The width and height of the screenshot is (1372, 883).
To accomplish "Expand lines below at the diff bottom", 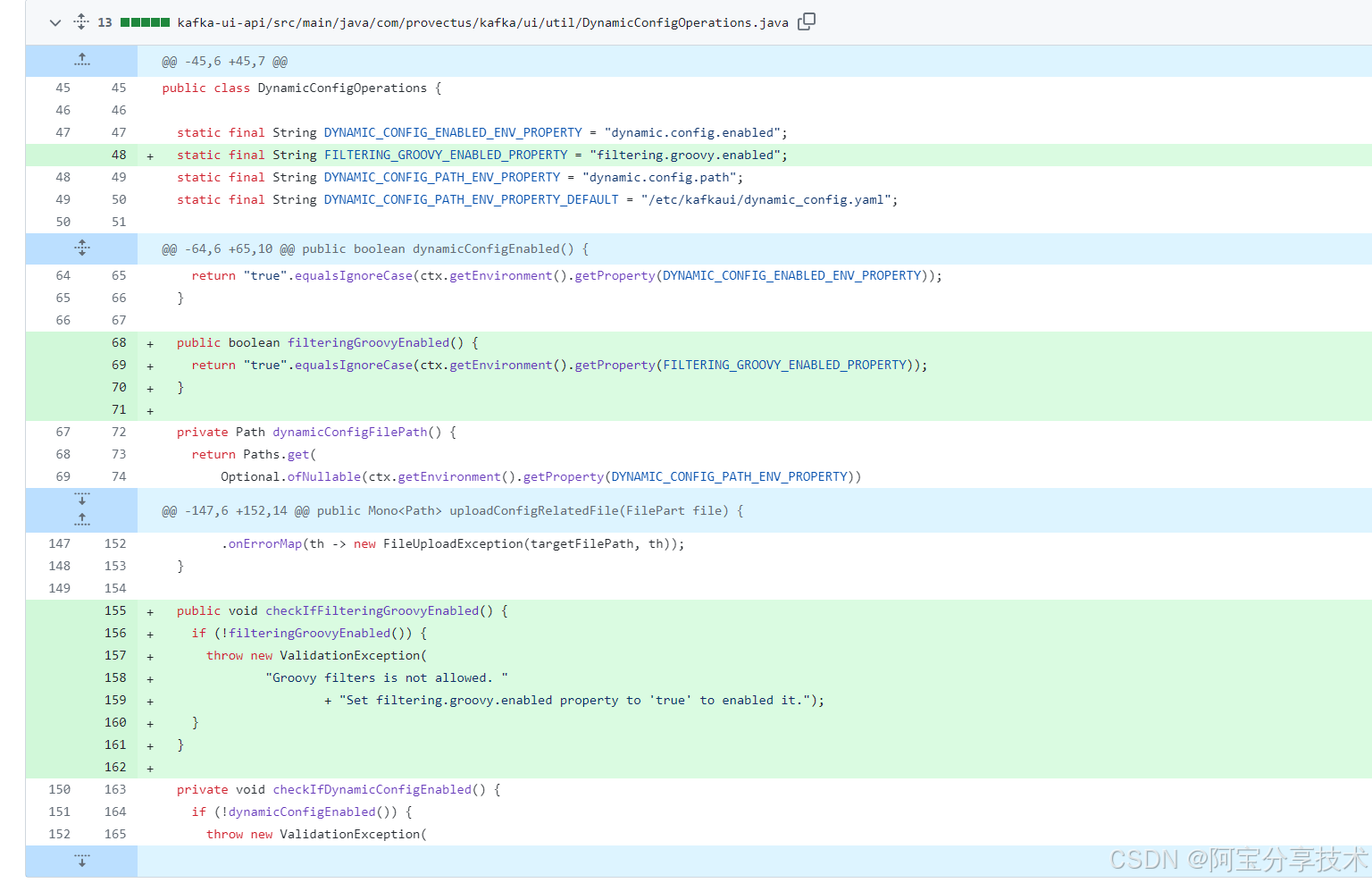I will click(x=82, y=862).
